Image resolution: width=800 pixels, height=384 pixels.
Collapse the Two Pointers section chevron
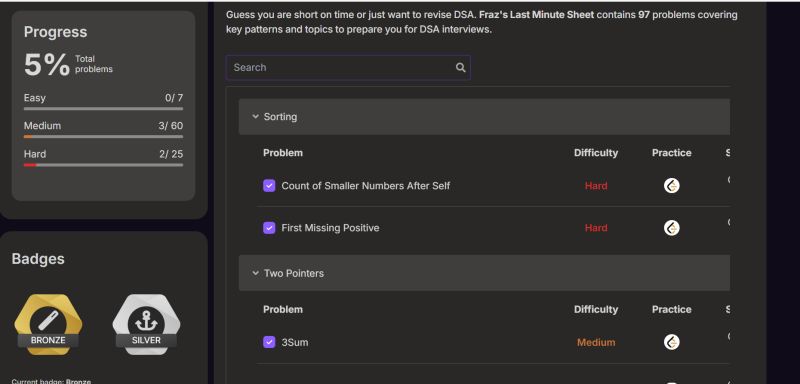tap(255, 273)
